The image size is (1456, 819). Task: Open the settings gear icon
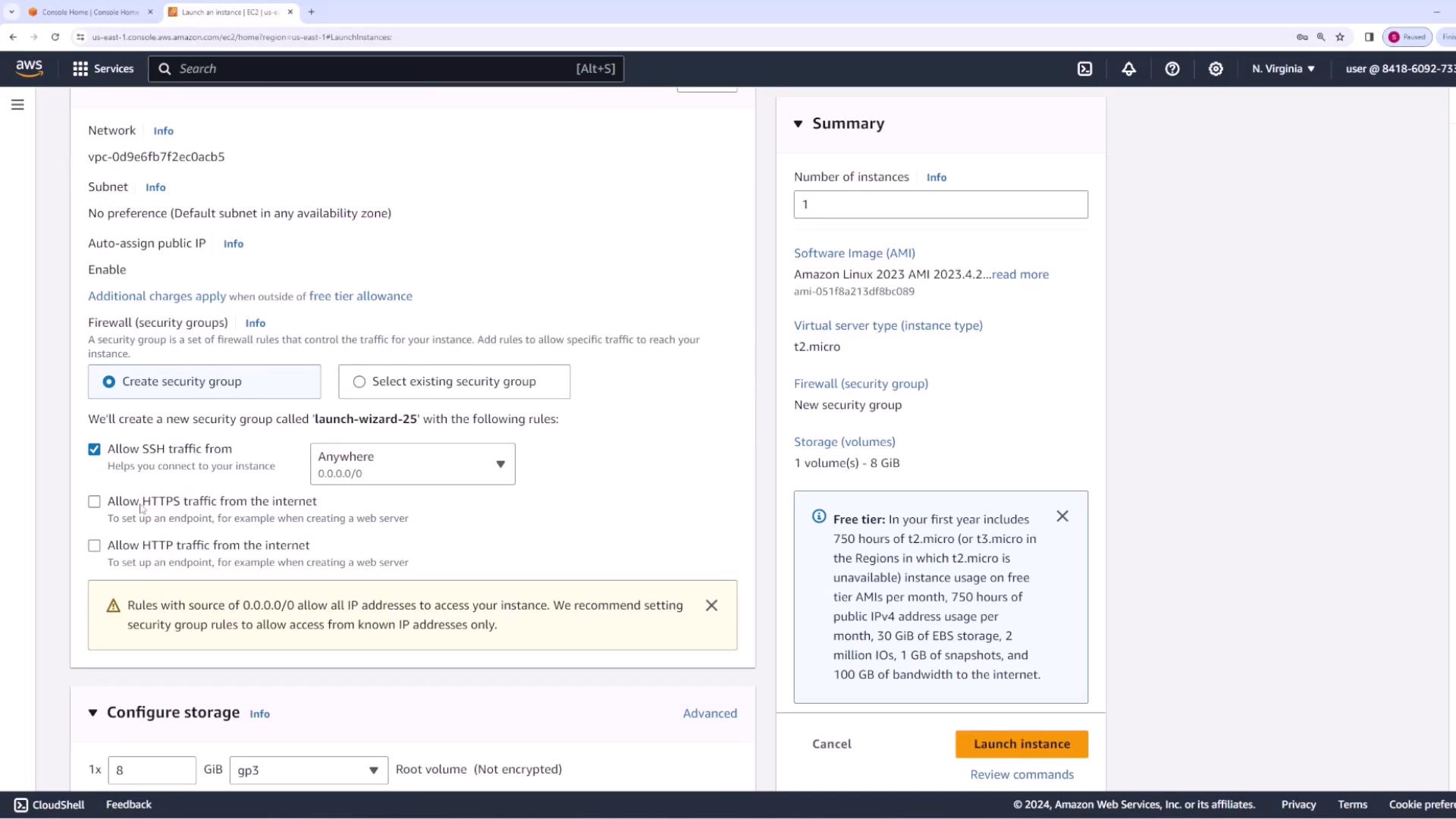coord(1216,69)
